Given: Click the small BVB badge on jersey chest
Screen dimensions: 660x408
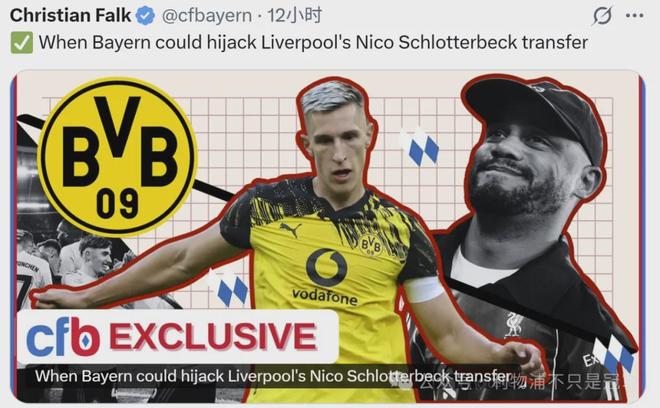Looking at the screenshot, I should click(x=370, y=245).
